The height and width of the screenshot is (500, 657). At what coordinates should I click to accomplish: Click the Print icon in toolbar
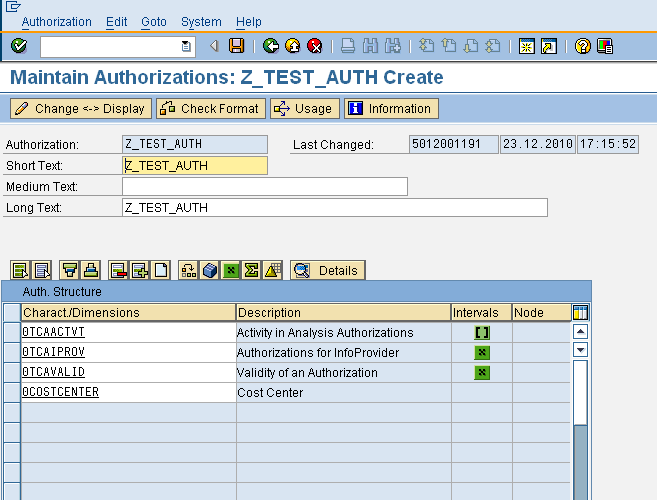(348, 46)
